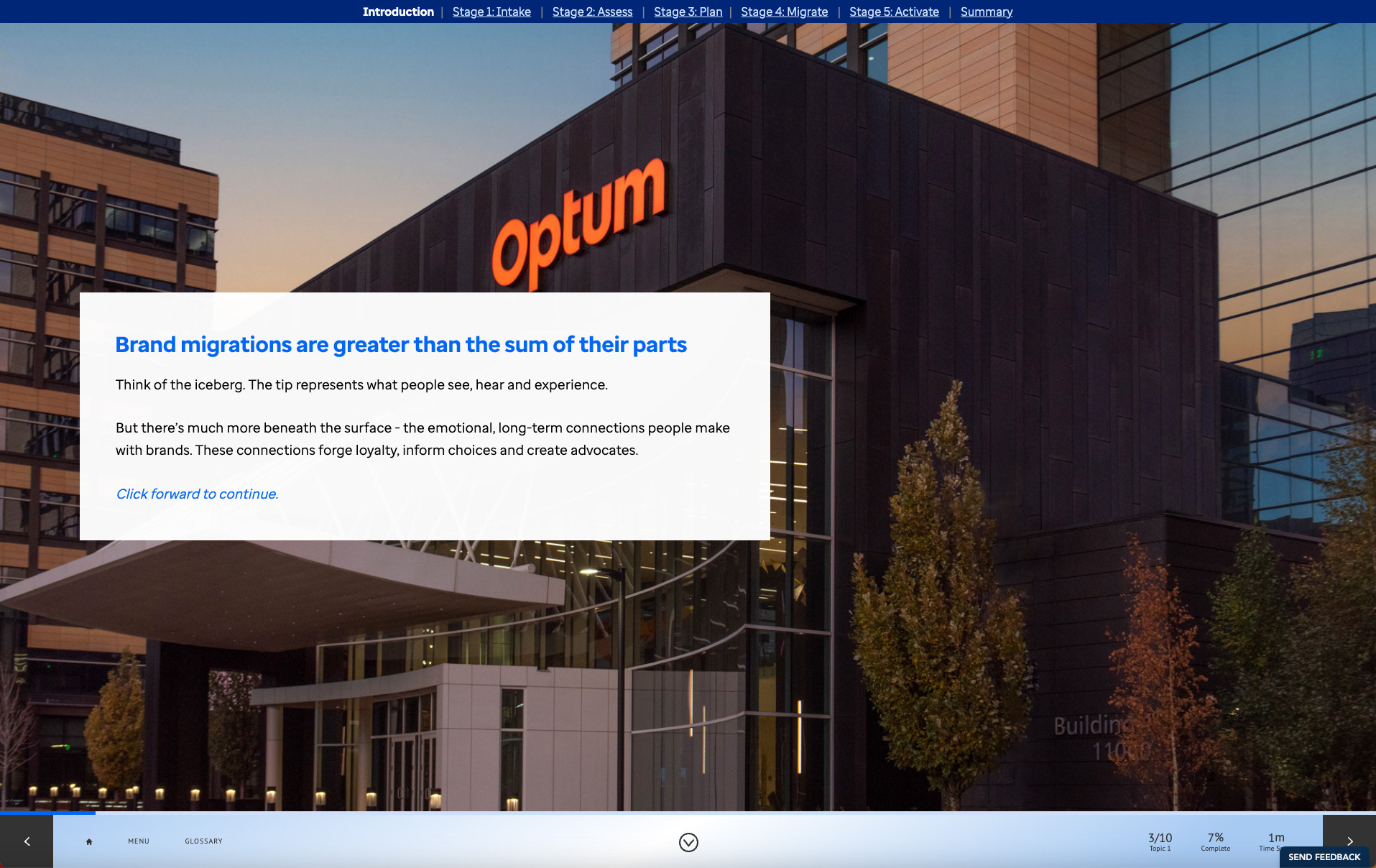This screenshot has width=1376, height=868.
Task: Click the 7% Complete indicator
Action: point(1215,841)
